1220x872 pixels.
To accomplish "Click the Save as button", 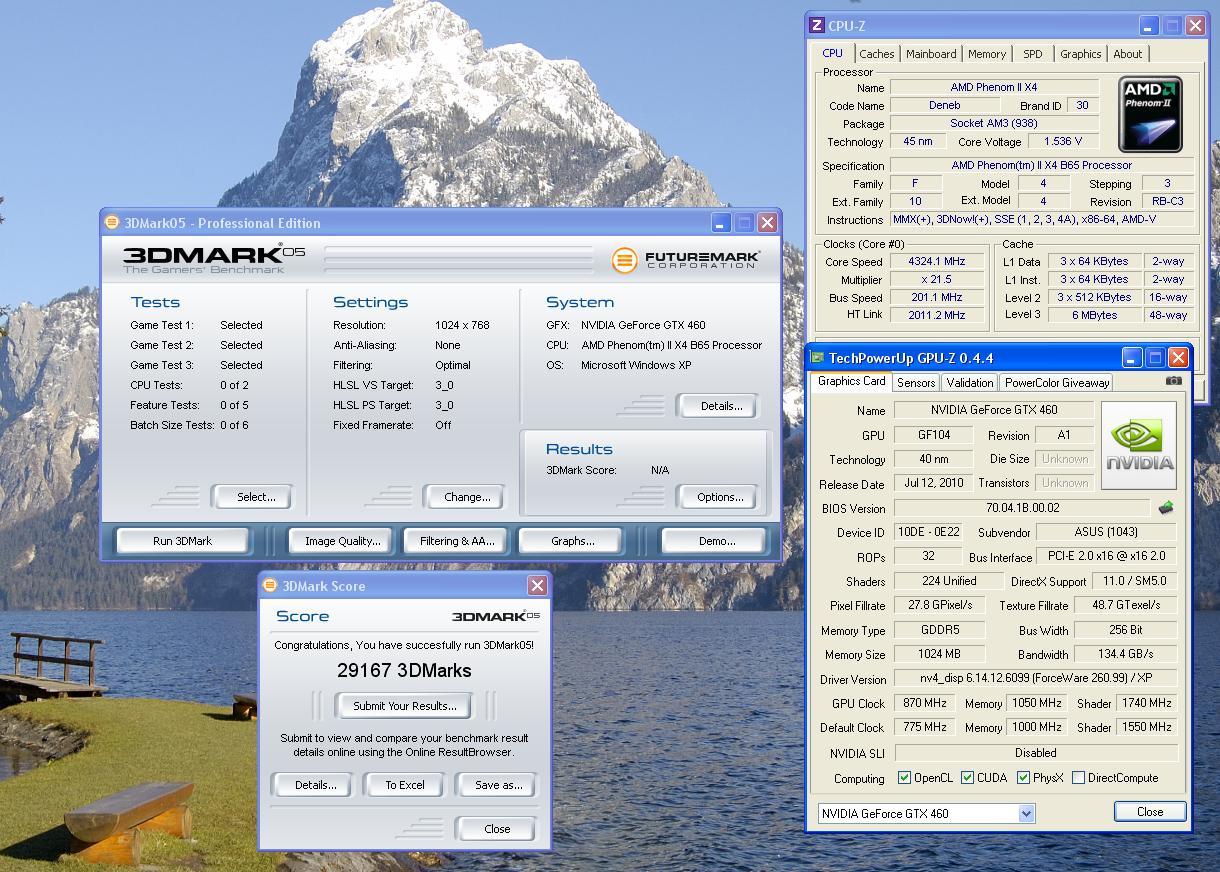I will (x=498, y=785).
